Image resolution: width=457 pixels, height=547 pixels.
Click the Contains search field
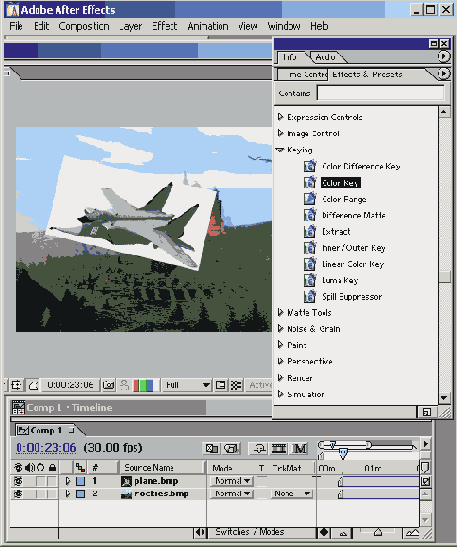(x=381, y=93)
